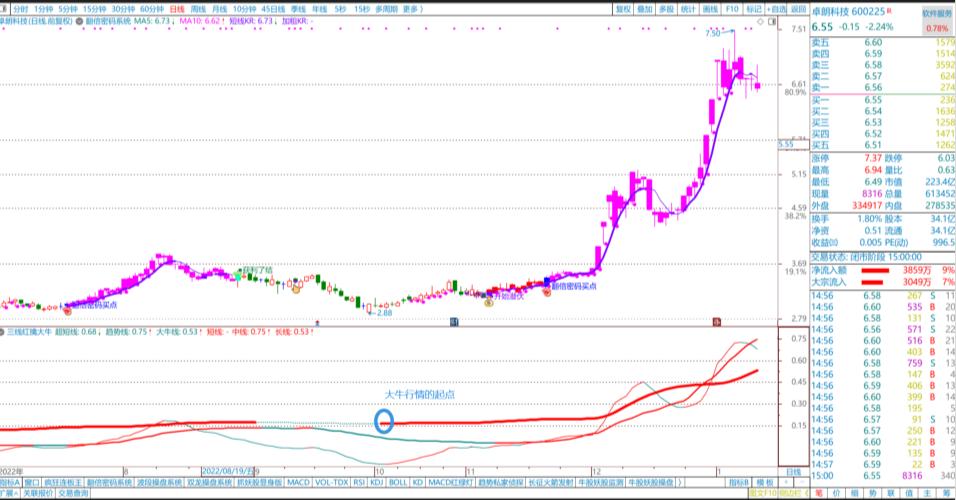This screenshot has height=500, width=956.
Task: Select the VOL-TDX indicator tab
Action: tap(332, 482)
